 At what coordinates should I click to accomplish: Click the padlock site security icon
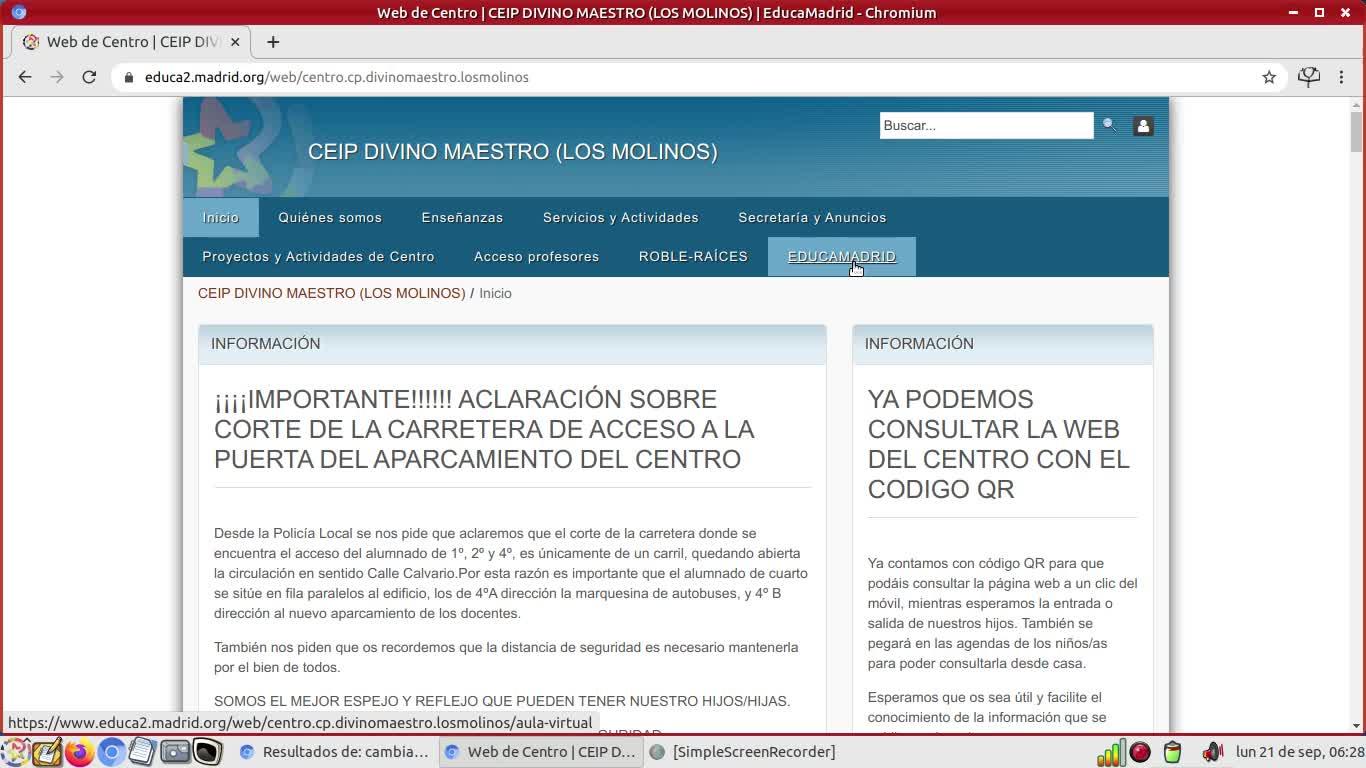128,77
